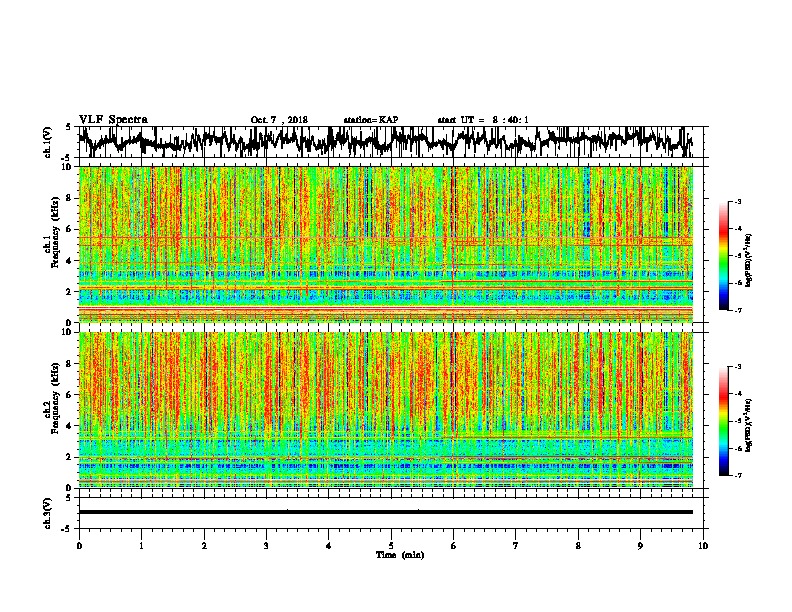
Task: Click the ch.1 voltage waveform trace
Action: 386,141
